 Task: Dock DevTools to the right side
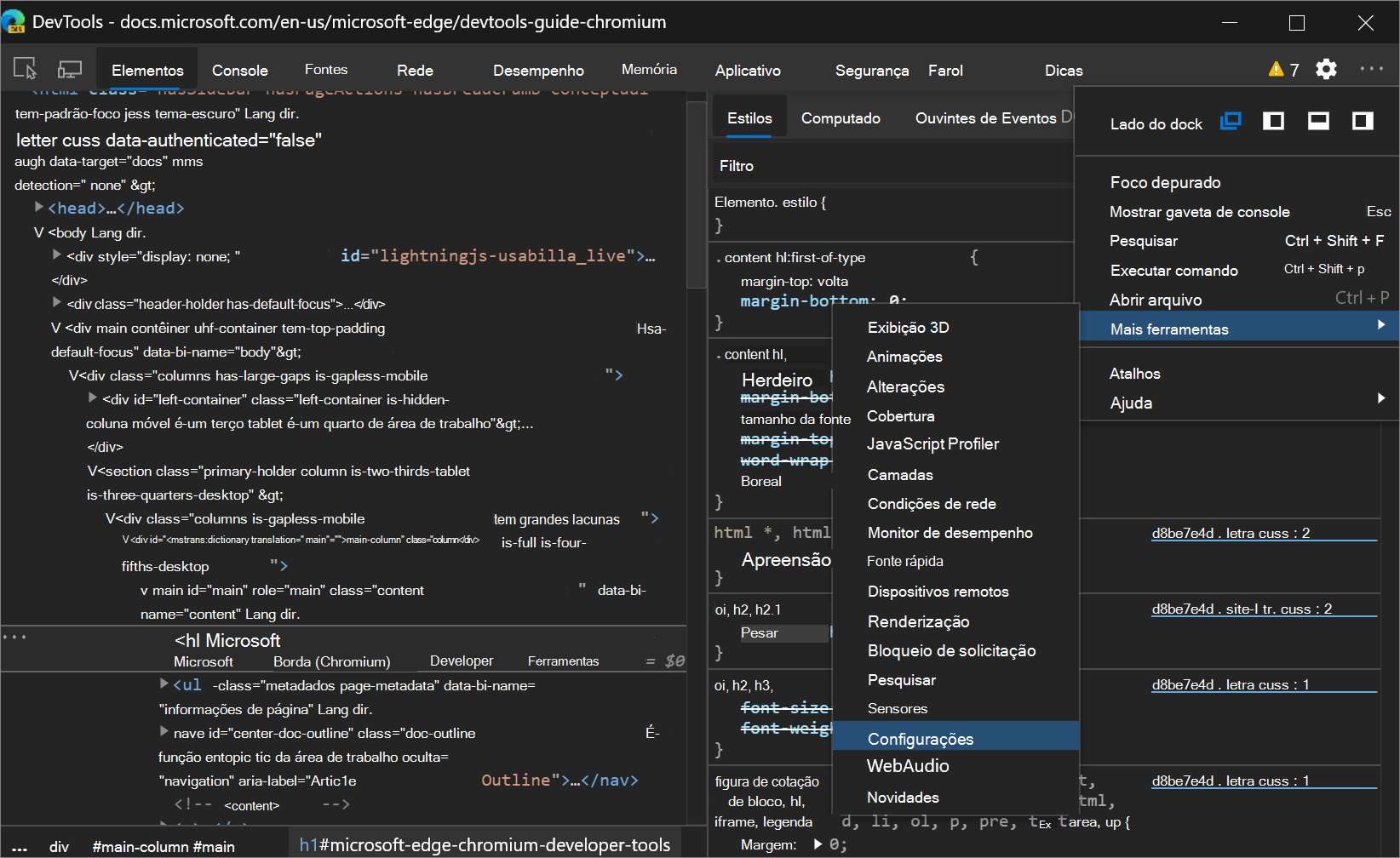pyautogui.click(x=1363, y=121)
